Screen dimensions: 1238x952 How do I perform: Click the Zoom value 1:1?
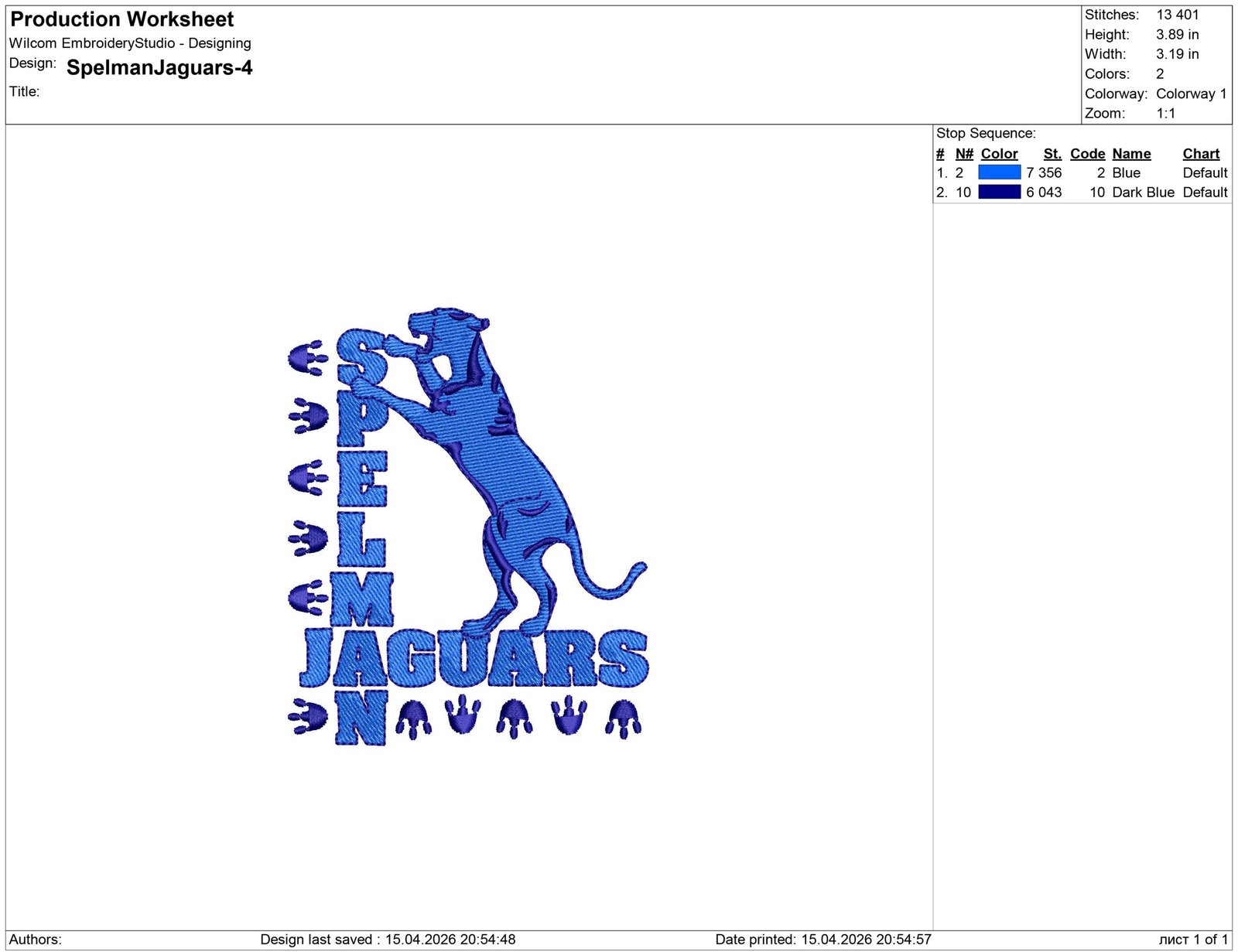[1164, 113]
